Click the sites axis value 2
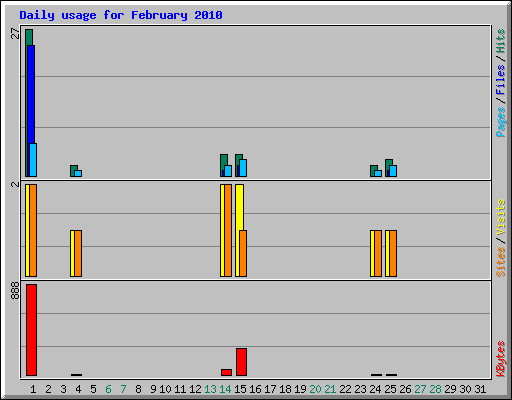512x400 pixels. click(15, 184)
